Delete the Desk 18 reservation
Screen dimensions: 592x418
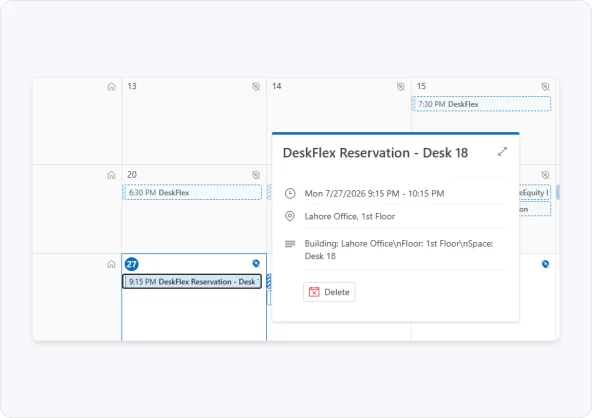pos(329,292)
